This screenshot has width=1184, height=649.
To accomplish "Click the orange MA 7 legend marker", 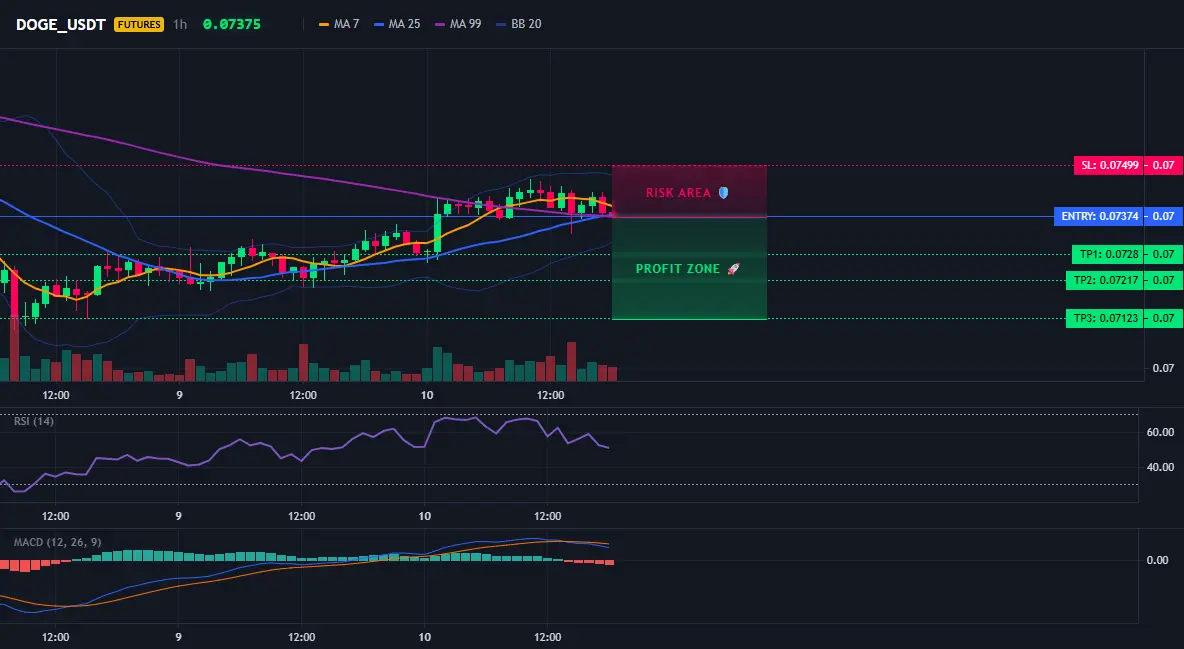I will point(325,24).
